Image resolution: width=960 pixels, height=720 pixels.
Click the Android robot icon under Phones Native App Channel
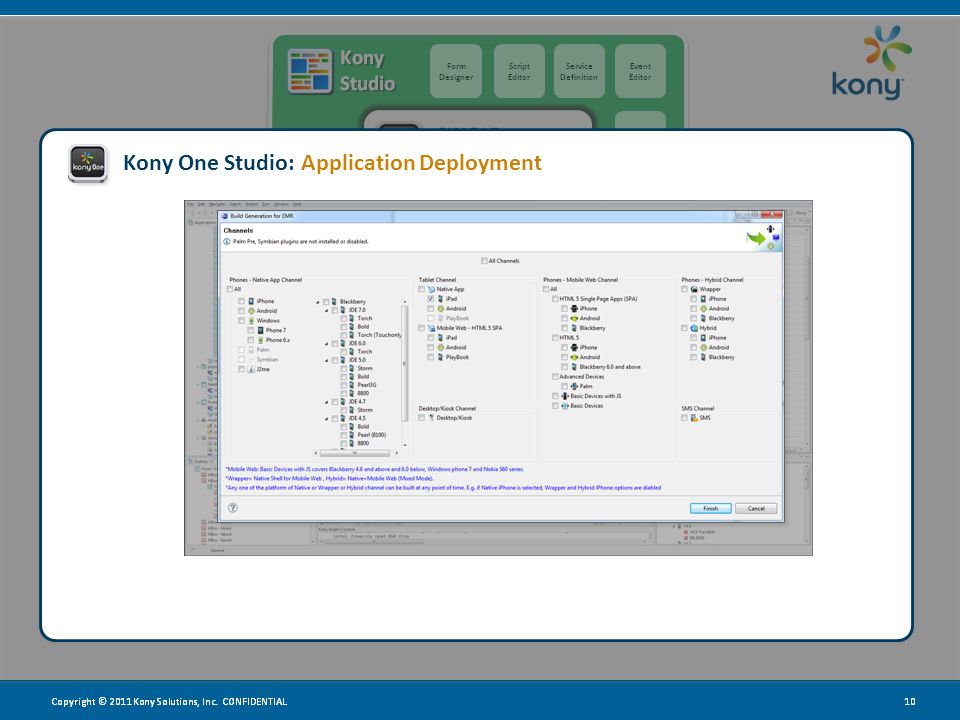point(251,311)
